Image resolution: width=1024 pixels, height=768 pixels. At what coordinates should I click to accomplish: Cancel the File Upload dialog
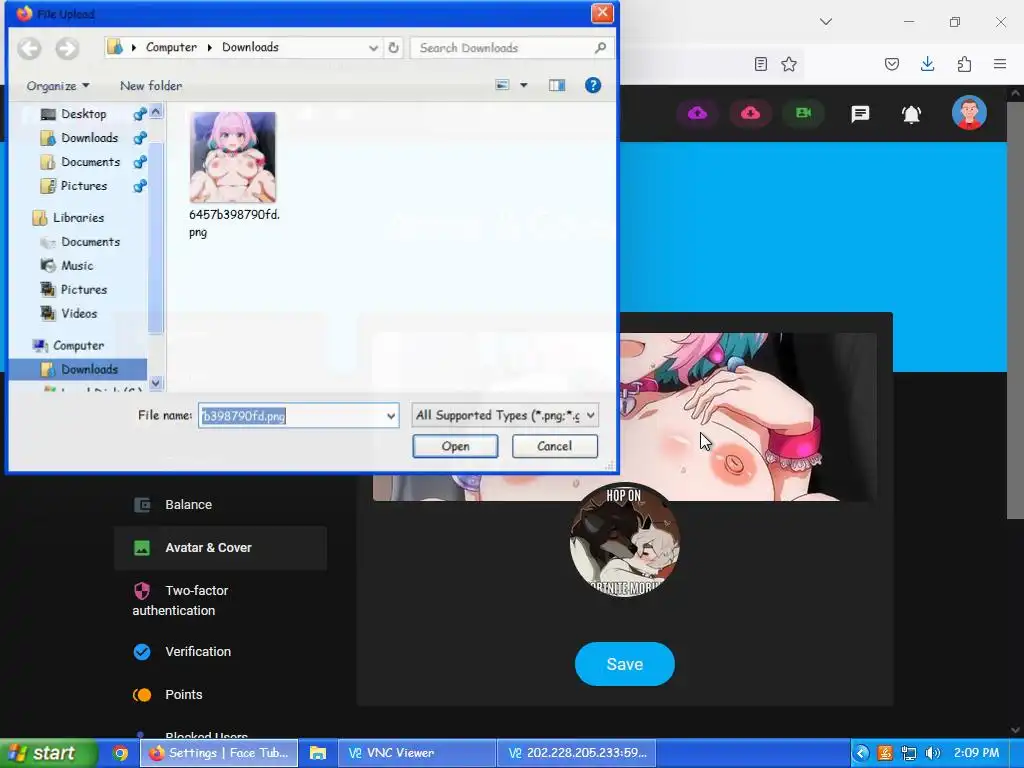coord(554,446)
